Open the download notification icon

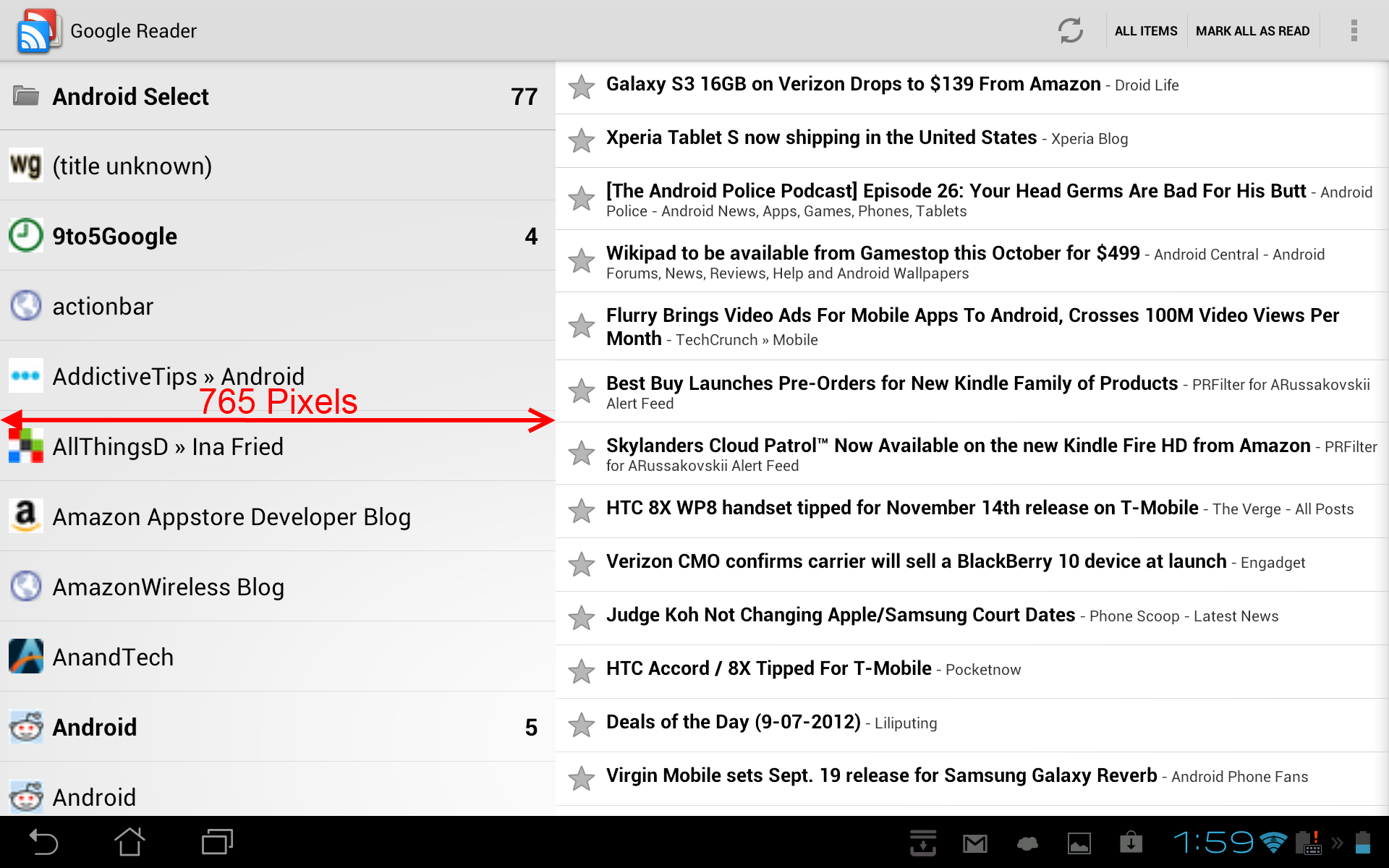click(x=923, y=843)
